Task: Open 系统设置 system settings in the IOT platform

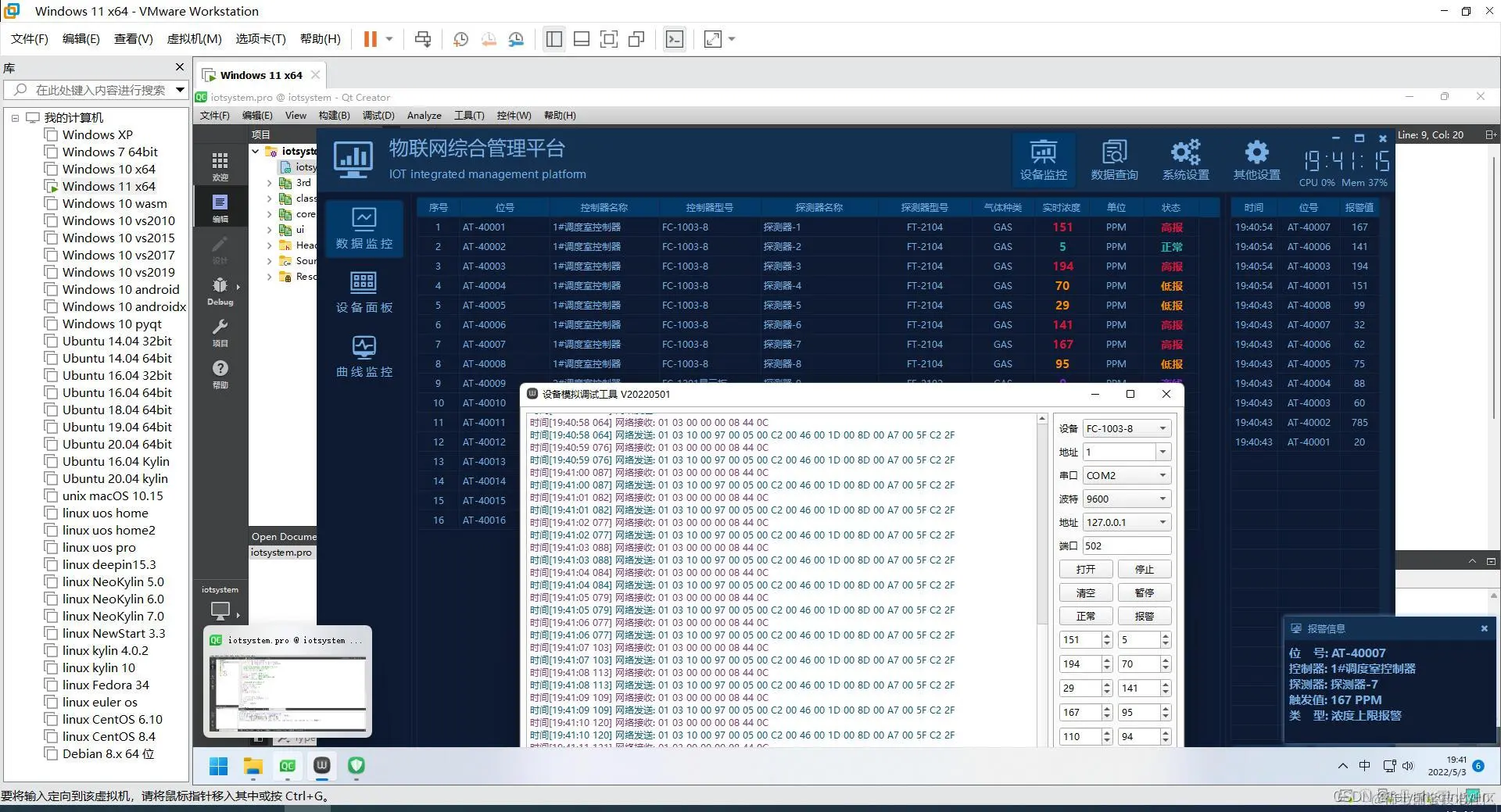Action: pos(1184,159)
